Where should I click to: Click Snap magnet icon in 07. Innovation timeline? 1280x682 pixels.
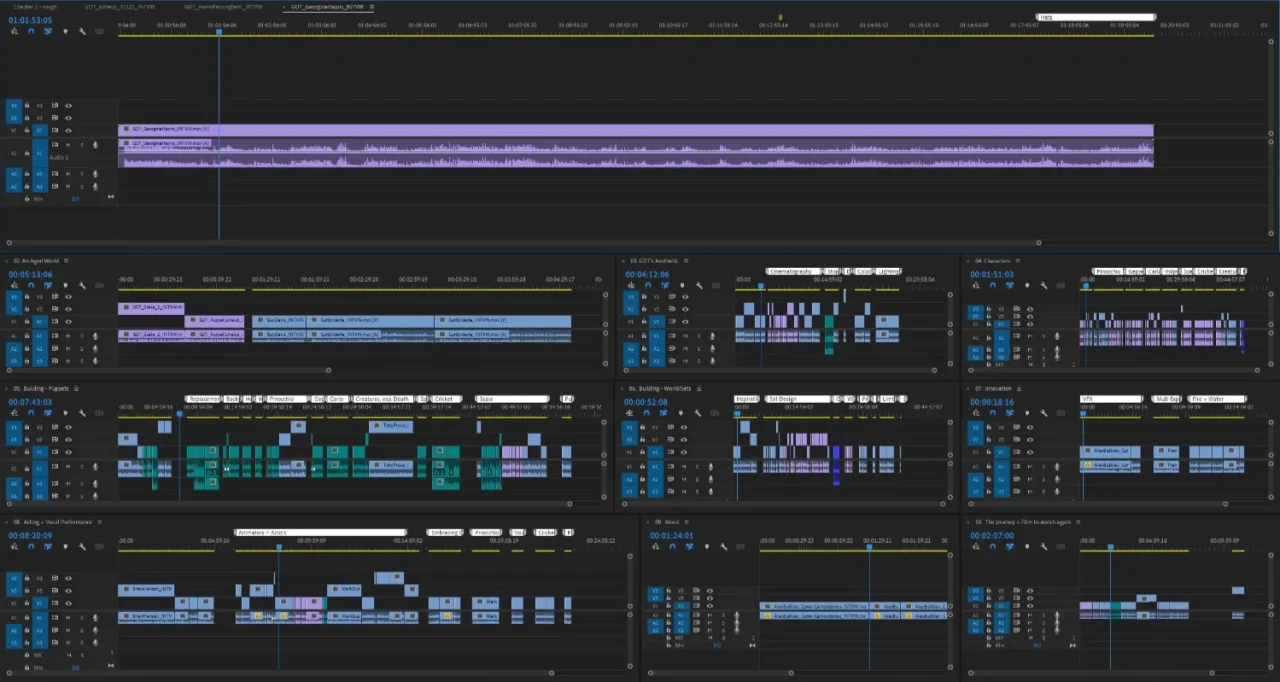[x=991, y=414]
